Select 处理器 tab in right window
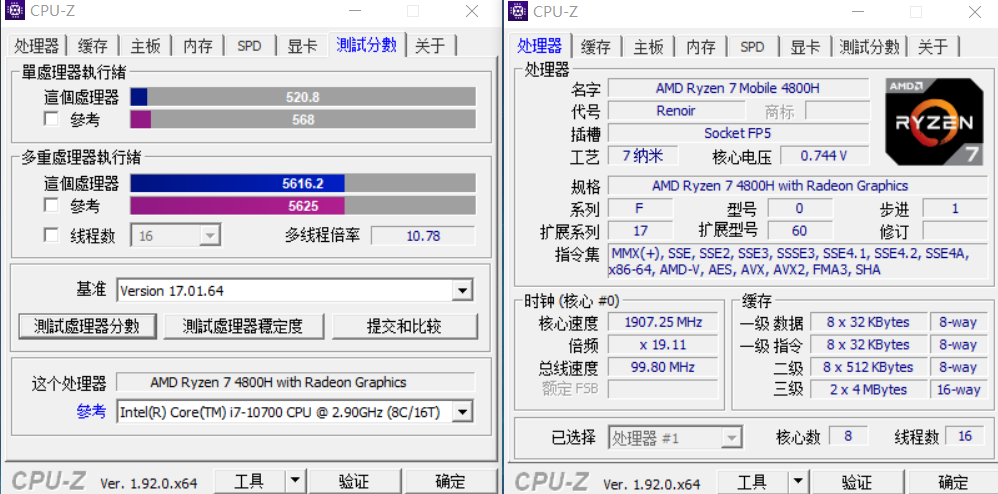 click(540, 45)
